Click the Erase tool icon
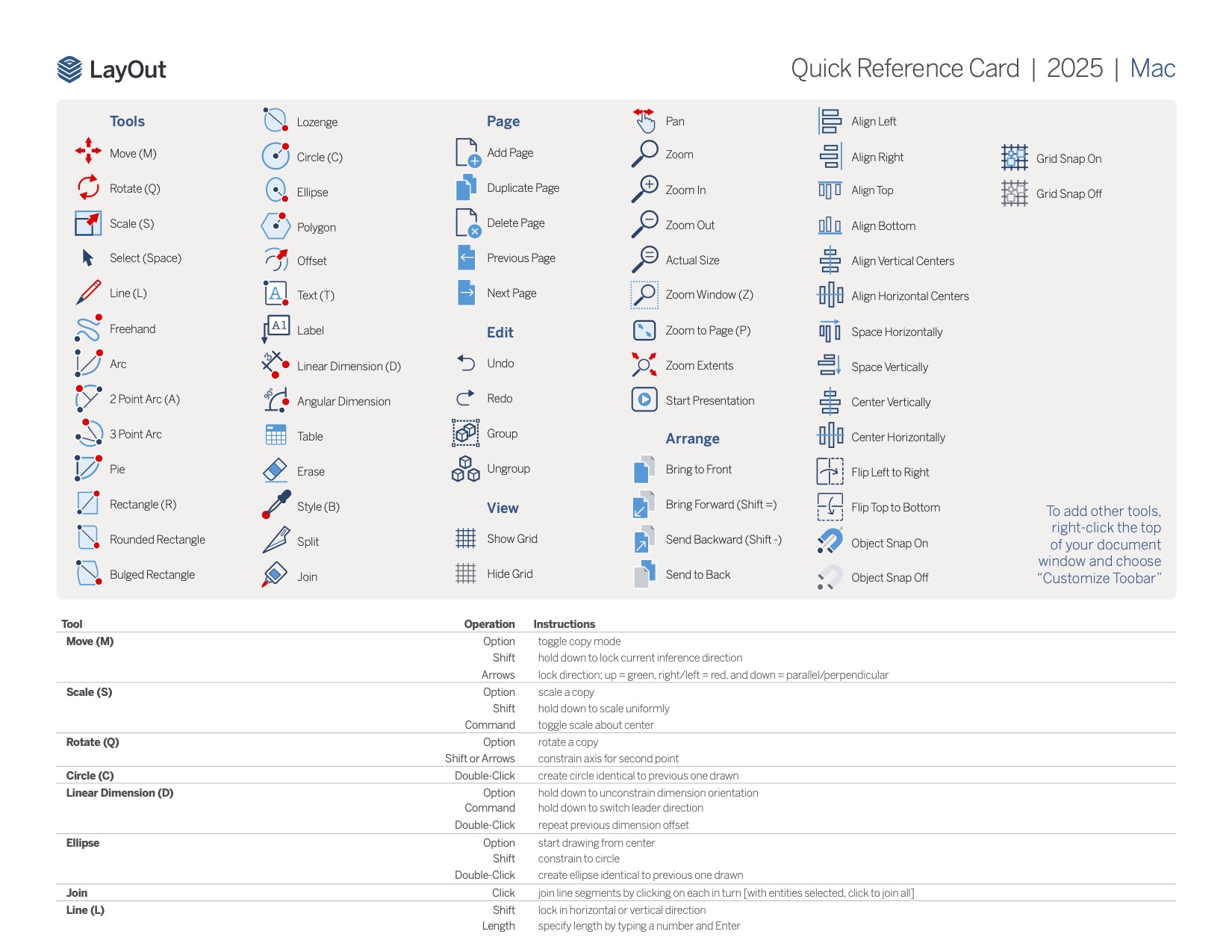This screenshot has width=1232, height=952. pos(276,470)
